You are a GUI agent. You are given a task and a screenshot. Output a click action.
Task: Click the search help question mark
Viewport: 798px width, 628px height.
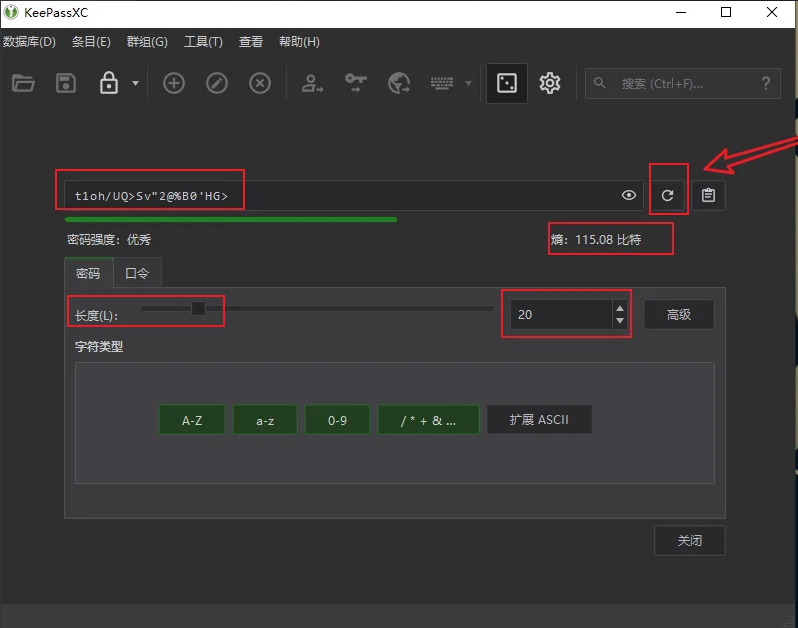click(765, 83)
